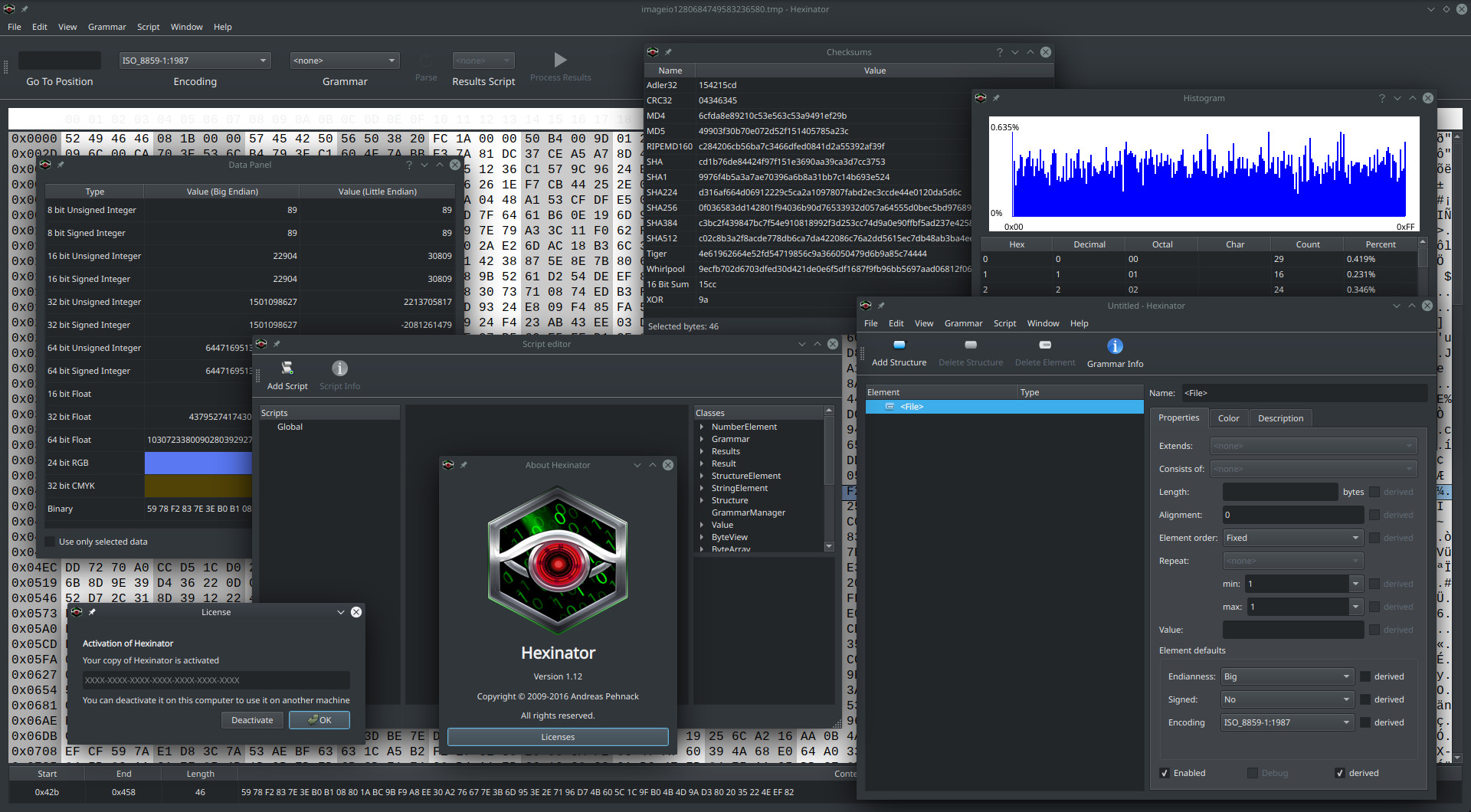Click the pin icon in License dialog title

[92, 612]
